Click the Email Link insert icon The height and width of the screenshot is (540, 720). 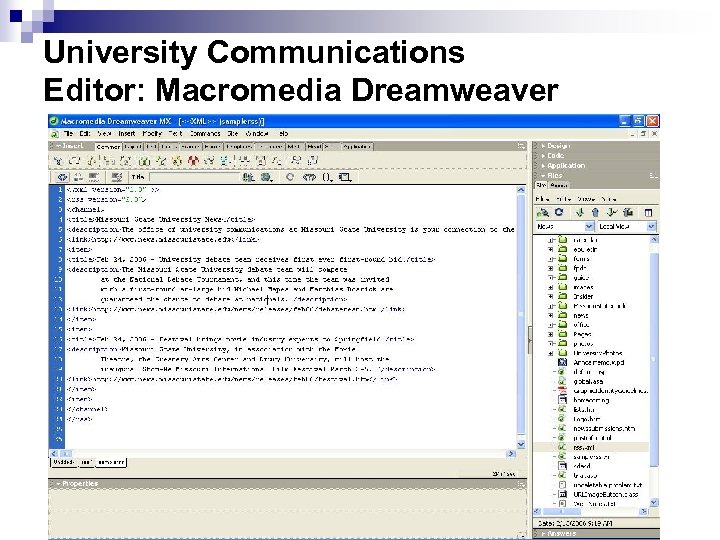coord(74,161)
